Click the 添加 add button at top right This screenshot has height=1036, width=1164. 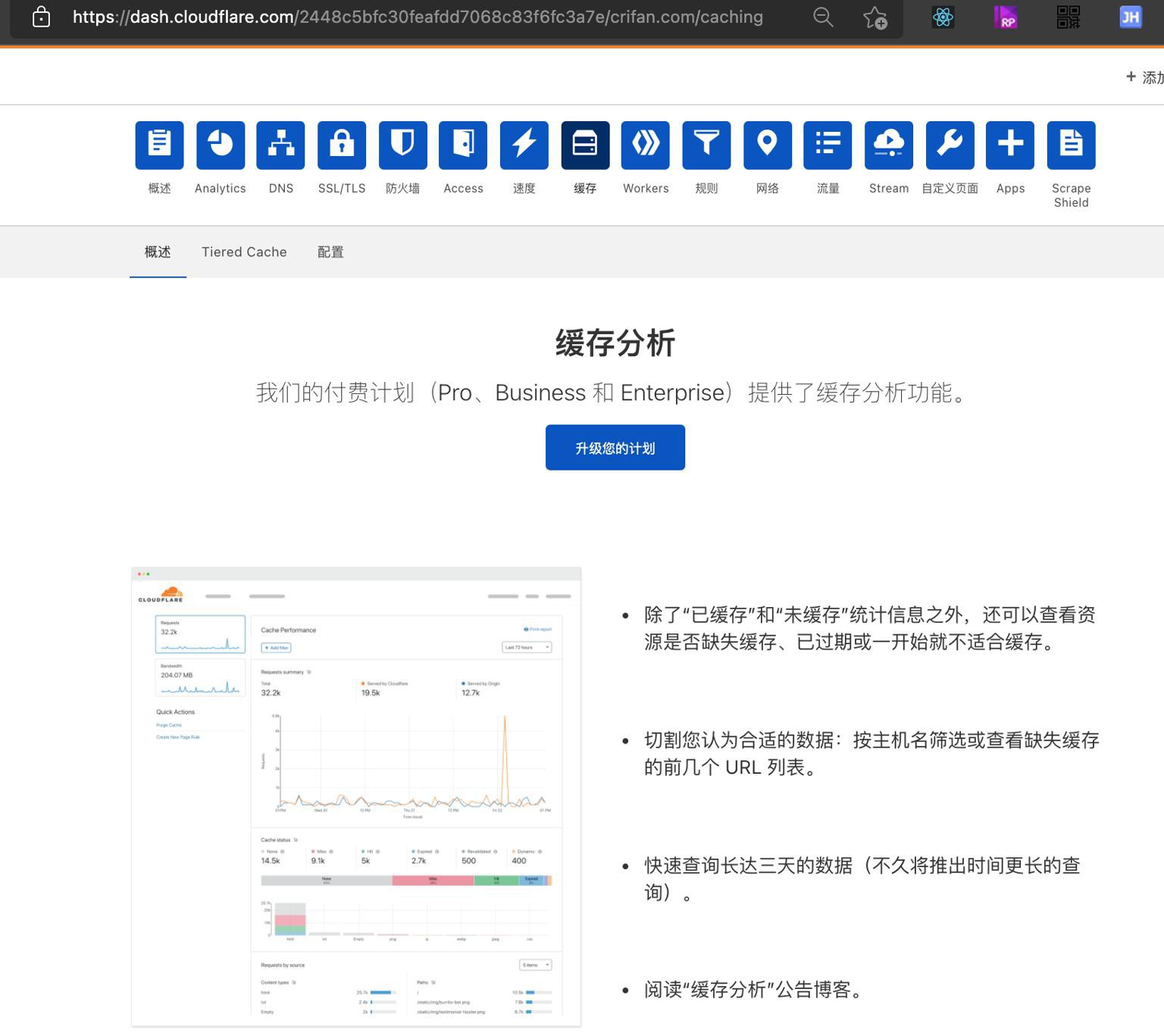pos(1144,77)
